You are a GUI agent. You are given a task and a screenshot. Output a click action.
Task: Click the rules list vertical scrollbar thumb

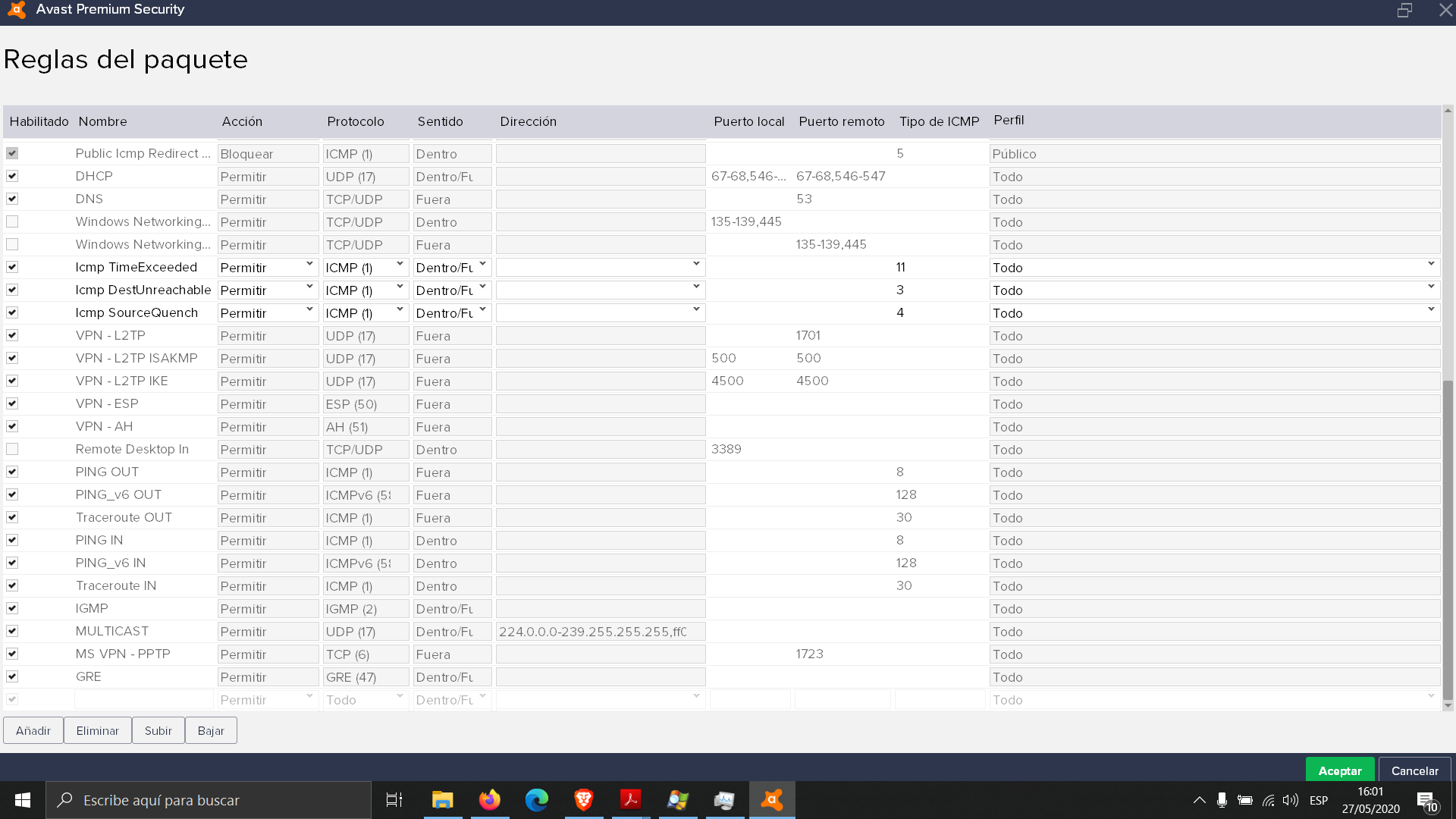[1448, 538]
